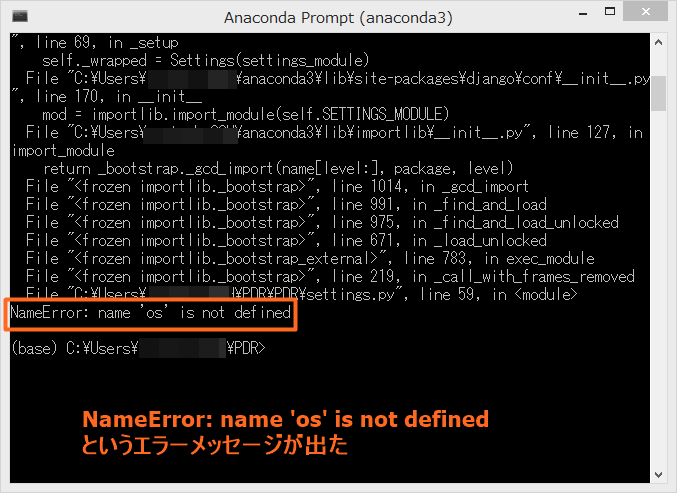Close the Anaconda Prompt window
Viewport: 677px width, 493px height.
click(645, 11)
